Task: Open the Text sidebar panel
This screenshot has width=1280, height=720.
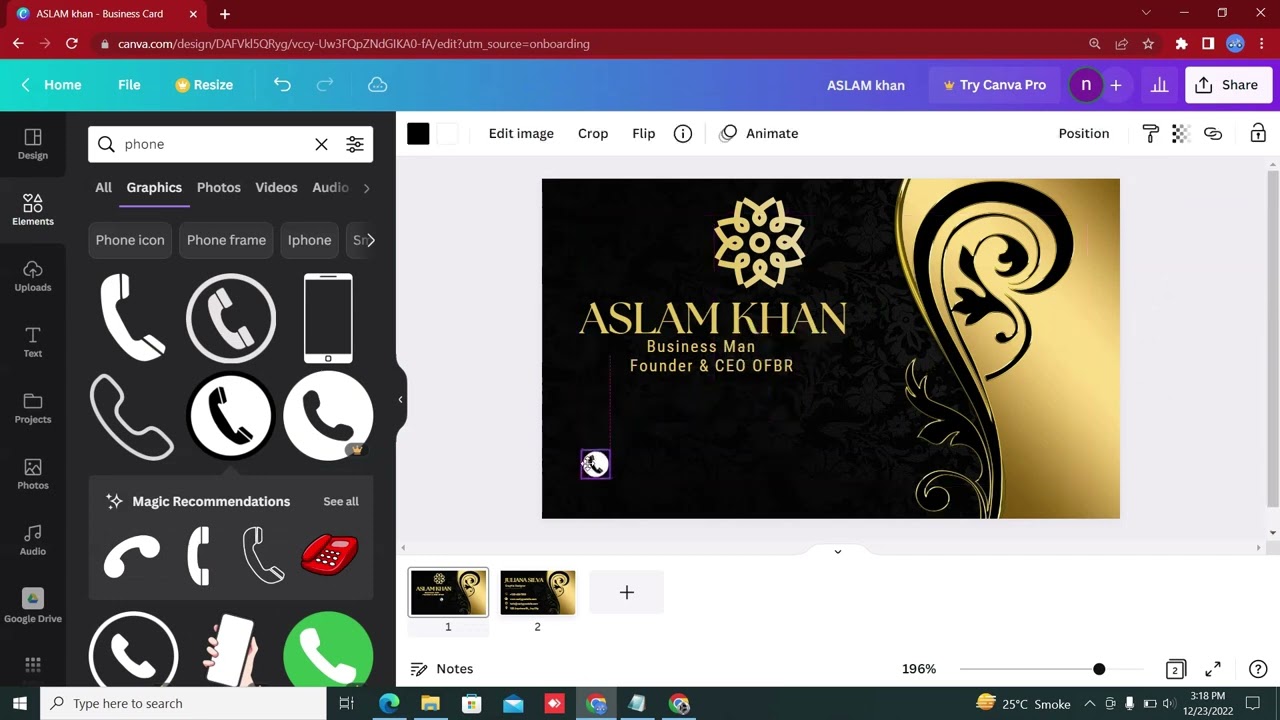Action: (32, 342)
